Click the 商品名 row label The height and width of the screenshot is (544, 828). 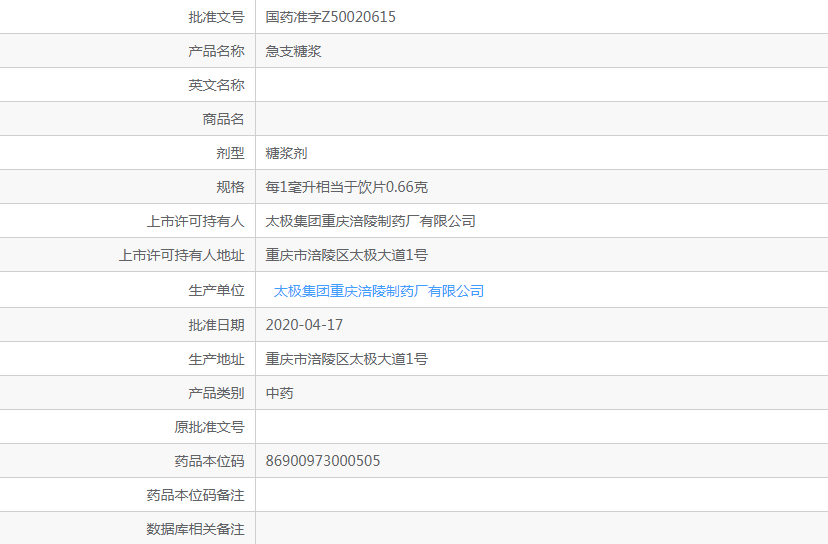click(x=223, y=119)
